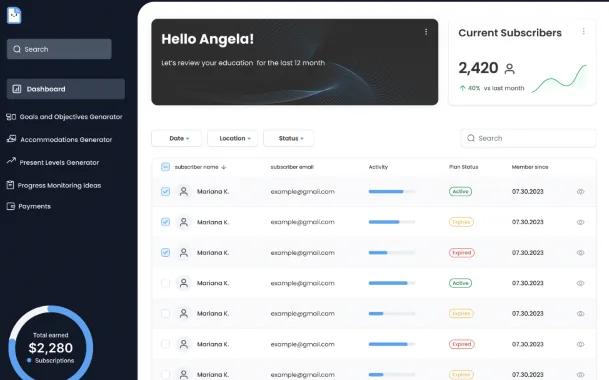Click the eye icon in the fifth subscriber row
The height and width of the screenshot is (380, 609).
(x=580, y=314)
